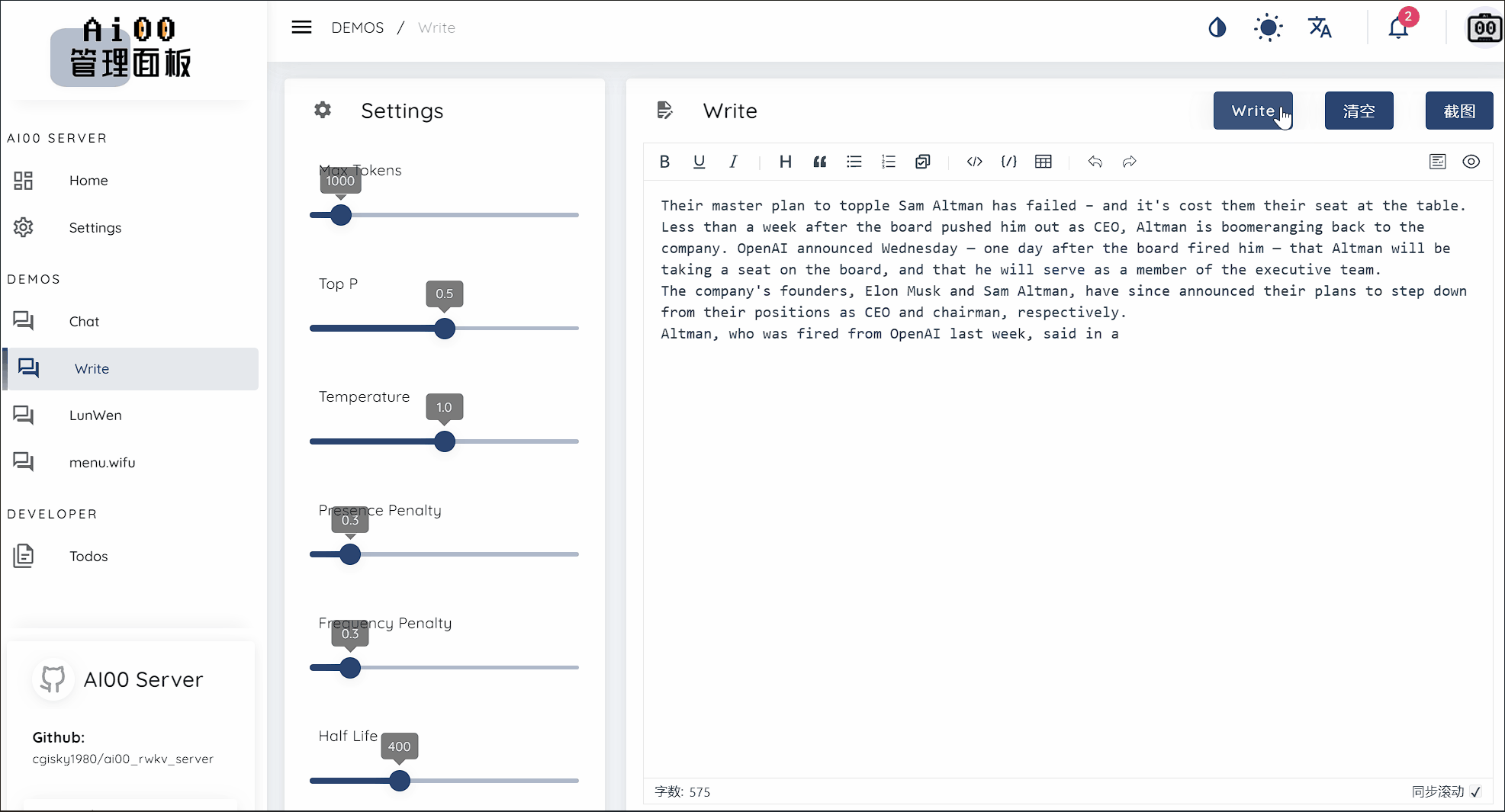Apply underline formatting in the editor
The height and width of the screenshot is (812, 1505).
click(699, 162)
